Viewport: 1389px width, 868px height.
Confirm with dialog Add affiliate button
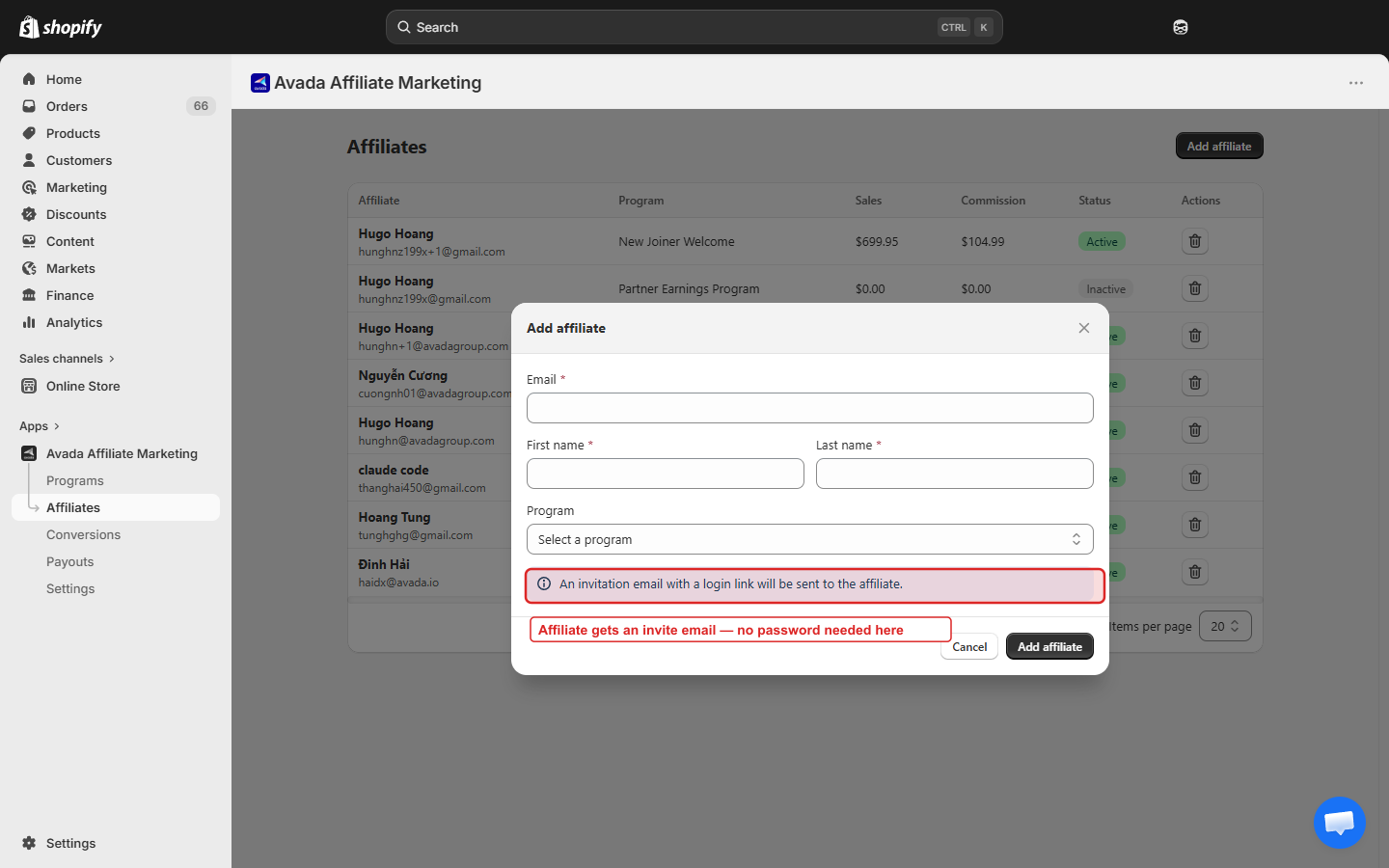[x=1049, y=646]
